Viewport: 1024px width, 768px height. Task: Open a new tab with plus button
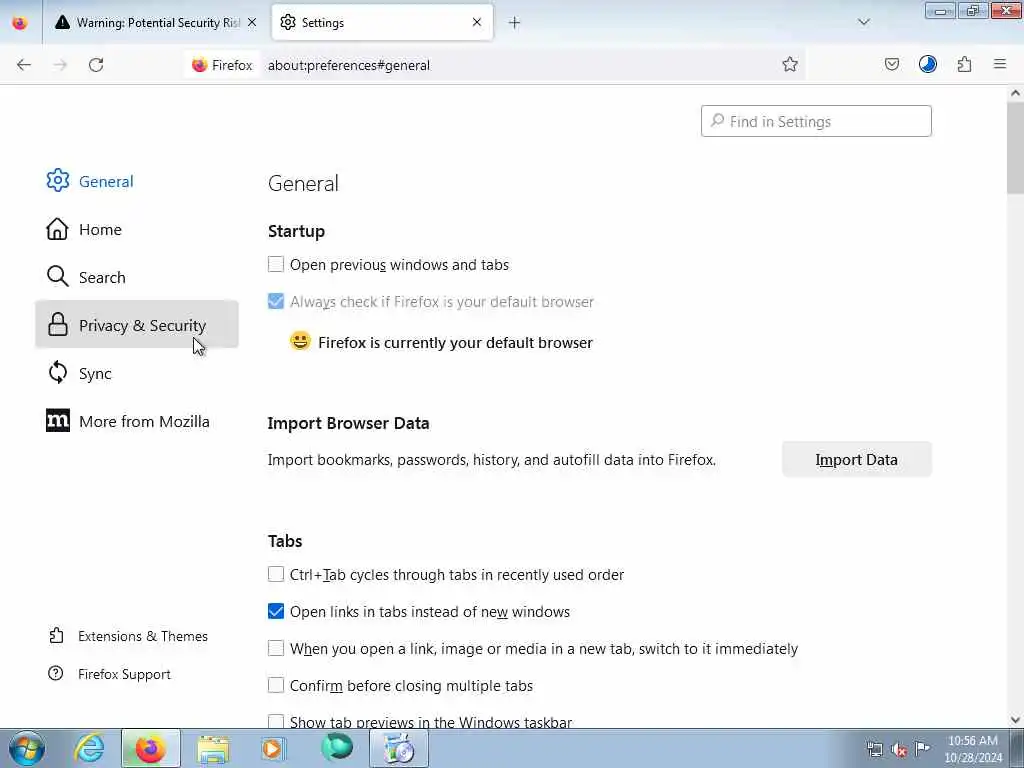coord(514,23)
